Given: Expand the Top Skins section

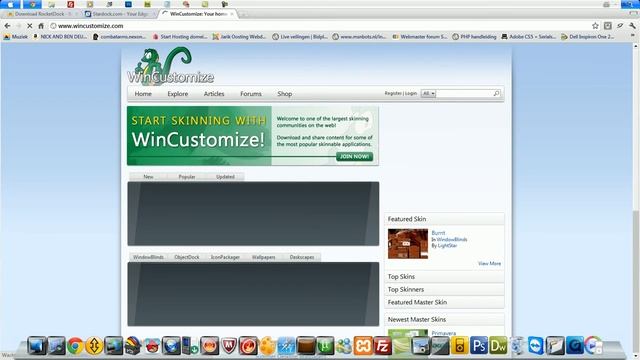Looking at the screenshot, I should (x=444, y=277).
